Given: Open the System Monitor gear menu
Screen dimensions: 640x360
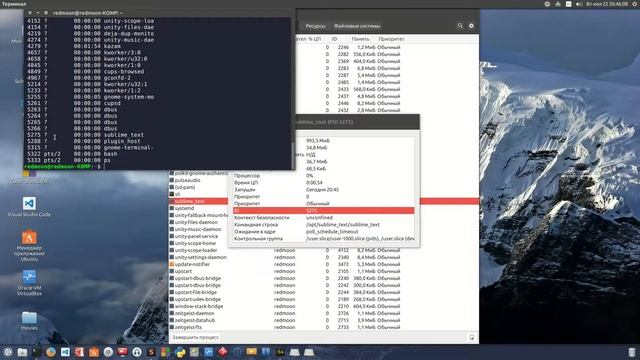Looking at the screenshot, I should point(471,26).
